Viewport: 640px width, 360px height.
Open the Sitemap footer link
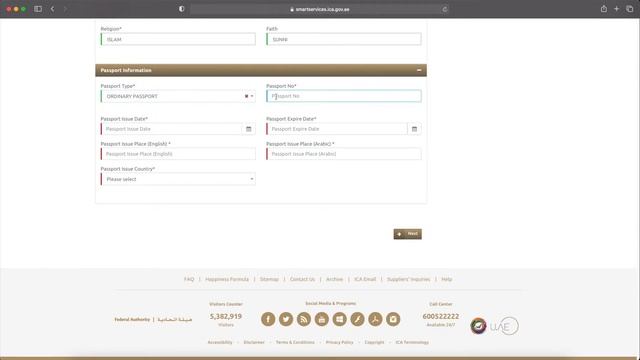(x=269, y=279)
